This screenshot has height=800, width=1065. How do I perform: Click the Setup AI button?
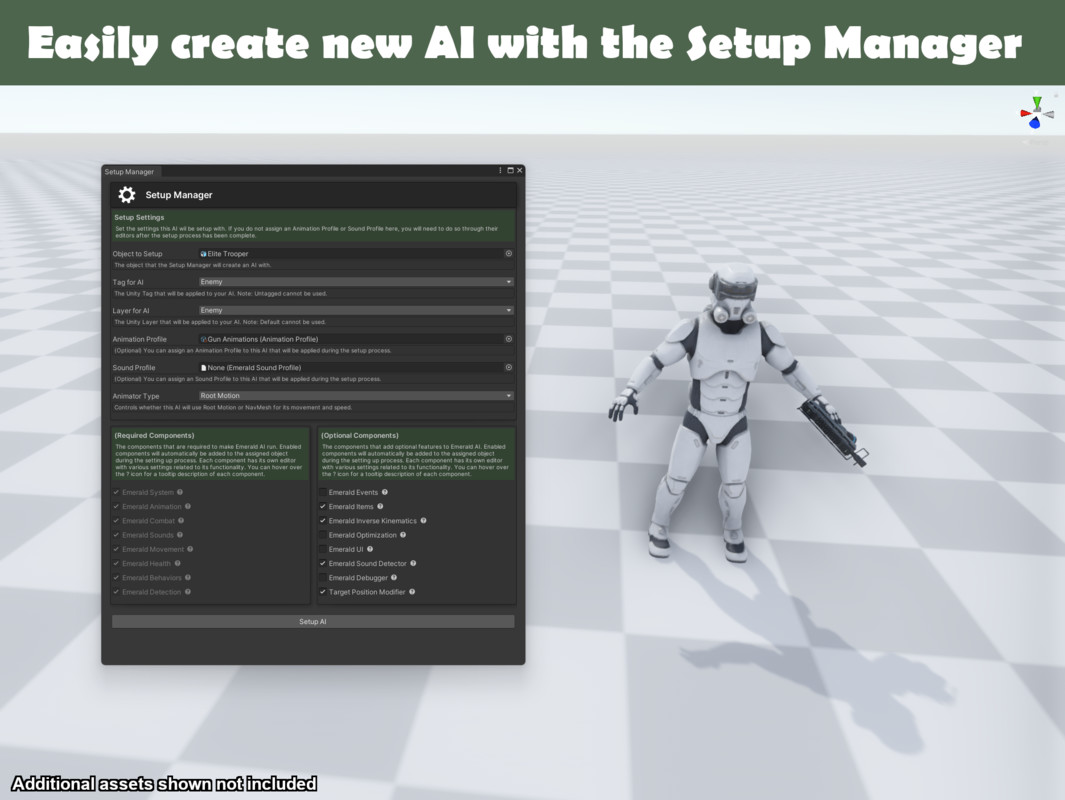(x=313, y=621)
